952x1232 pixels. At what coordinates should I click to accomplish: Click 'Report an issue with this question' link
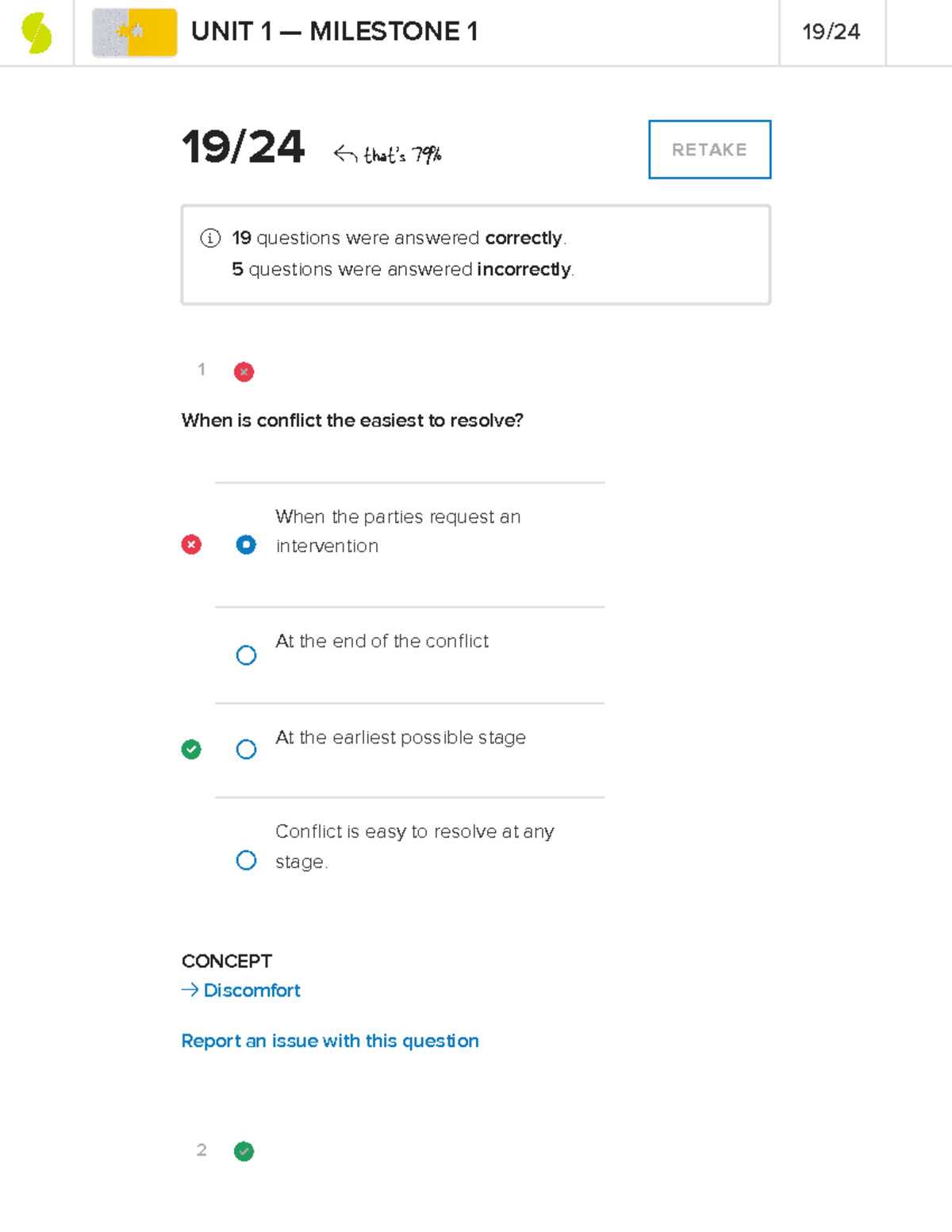point(330,1040)
